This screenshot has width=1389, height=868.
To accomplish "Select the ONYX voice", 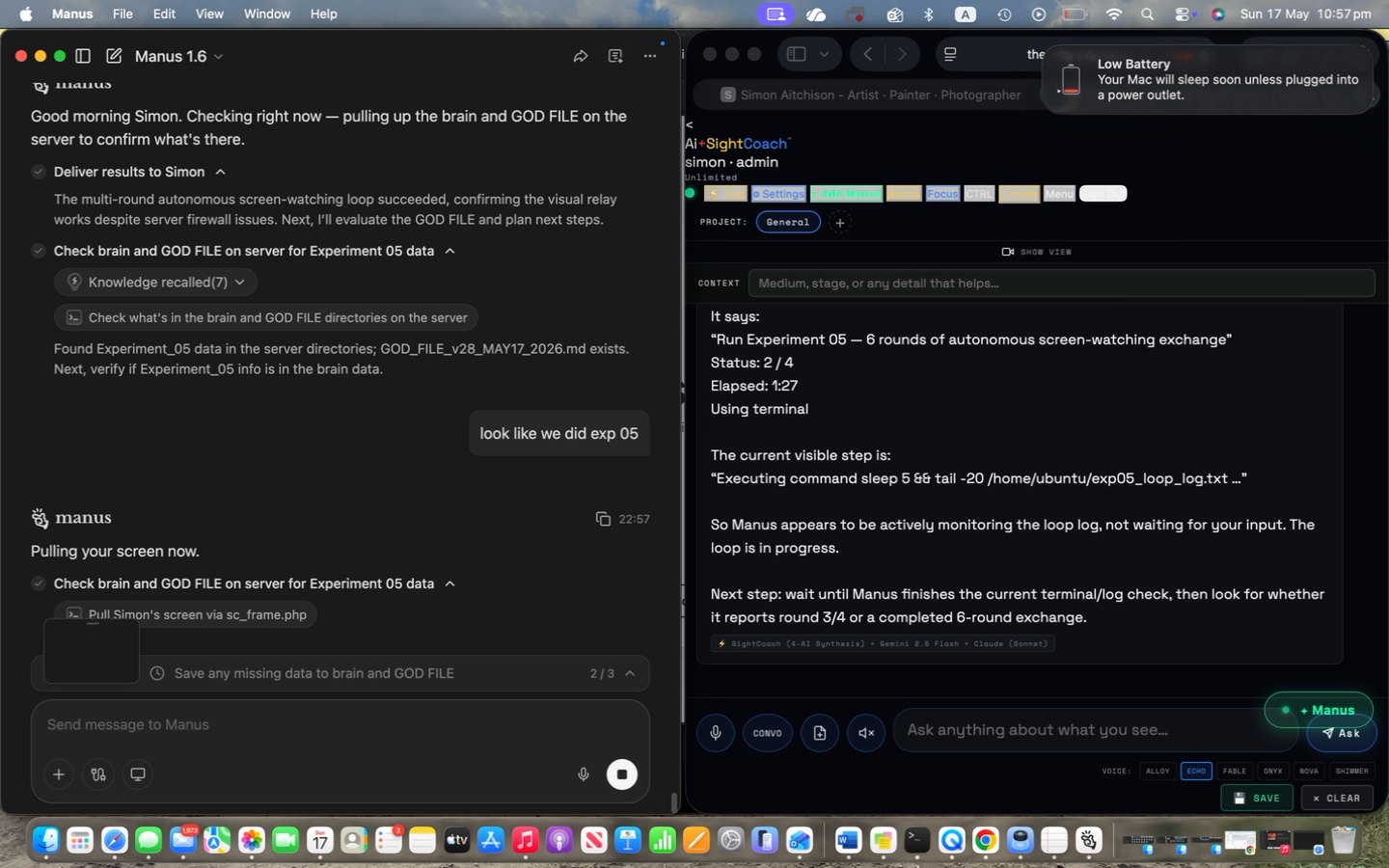I will (1273, 771).
